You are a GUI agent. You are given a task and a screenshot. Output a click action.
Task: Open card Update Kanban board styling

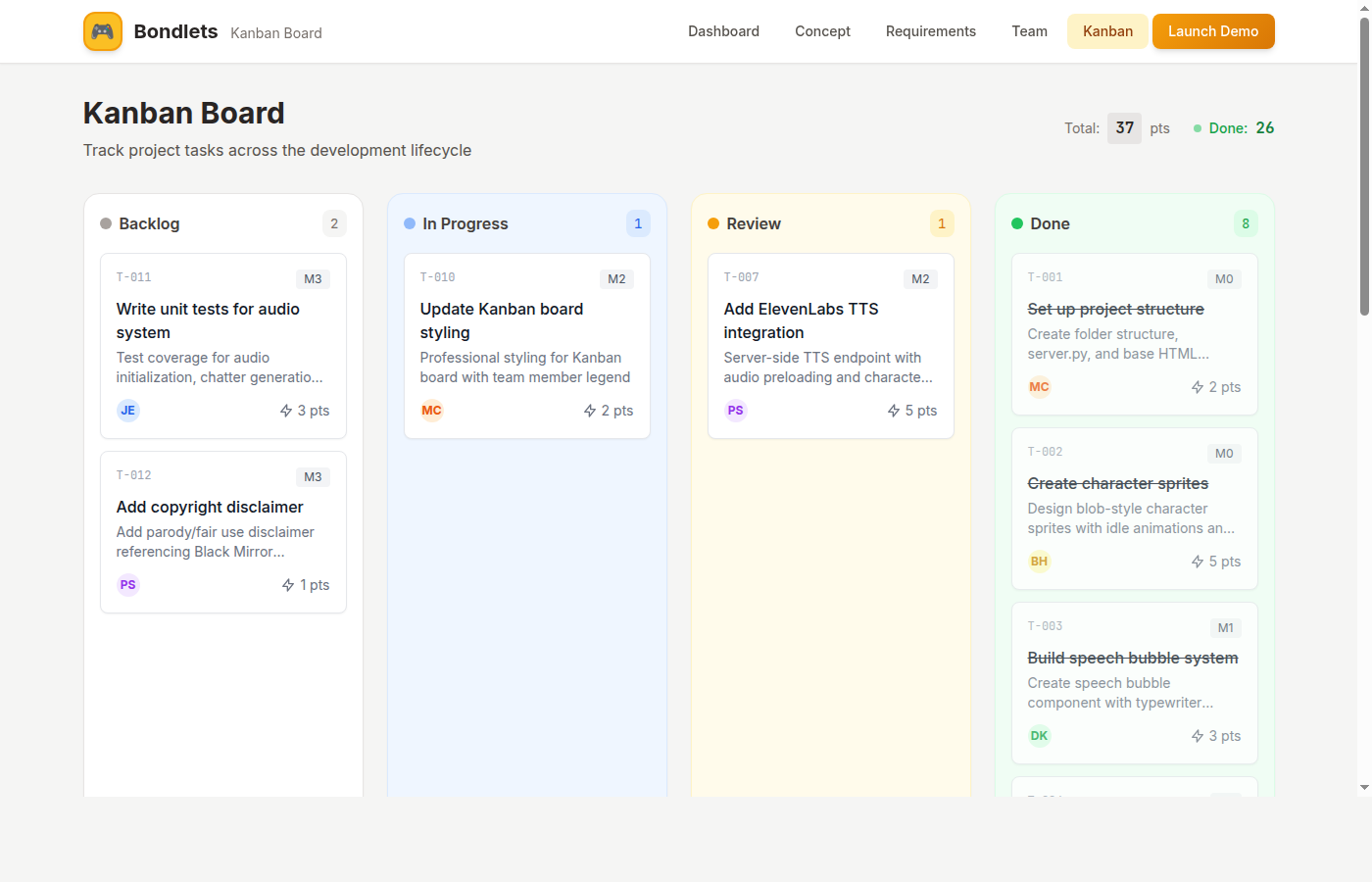[x=527, y=346]
